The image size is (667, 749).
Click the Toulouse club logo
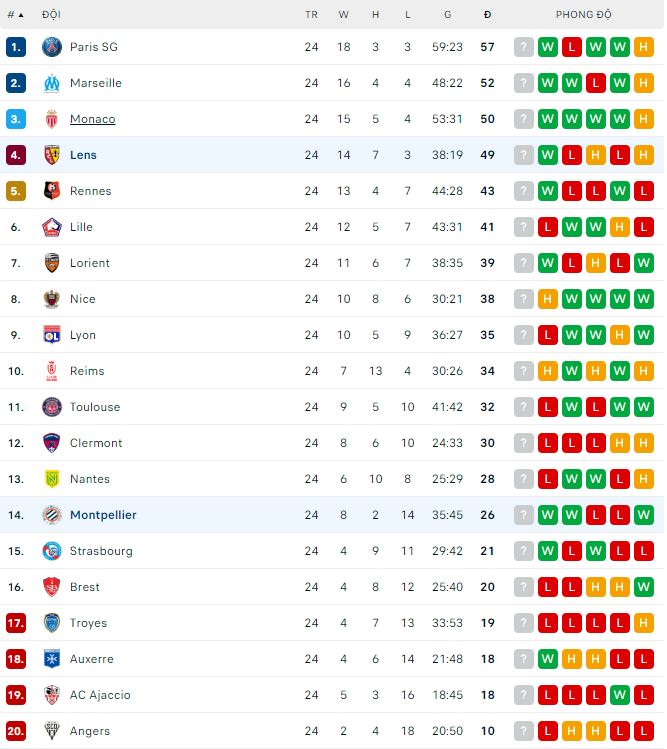tap(52, 407)
